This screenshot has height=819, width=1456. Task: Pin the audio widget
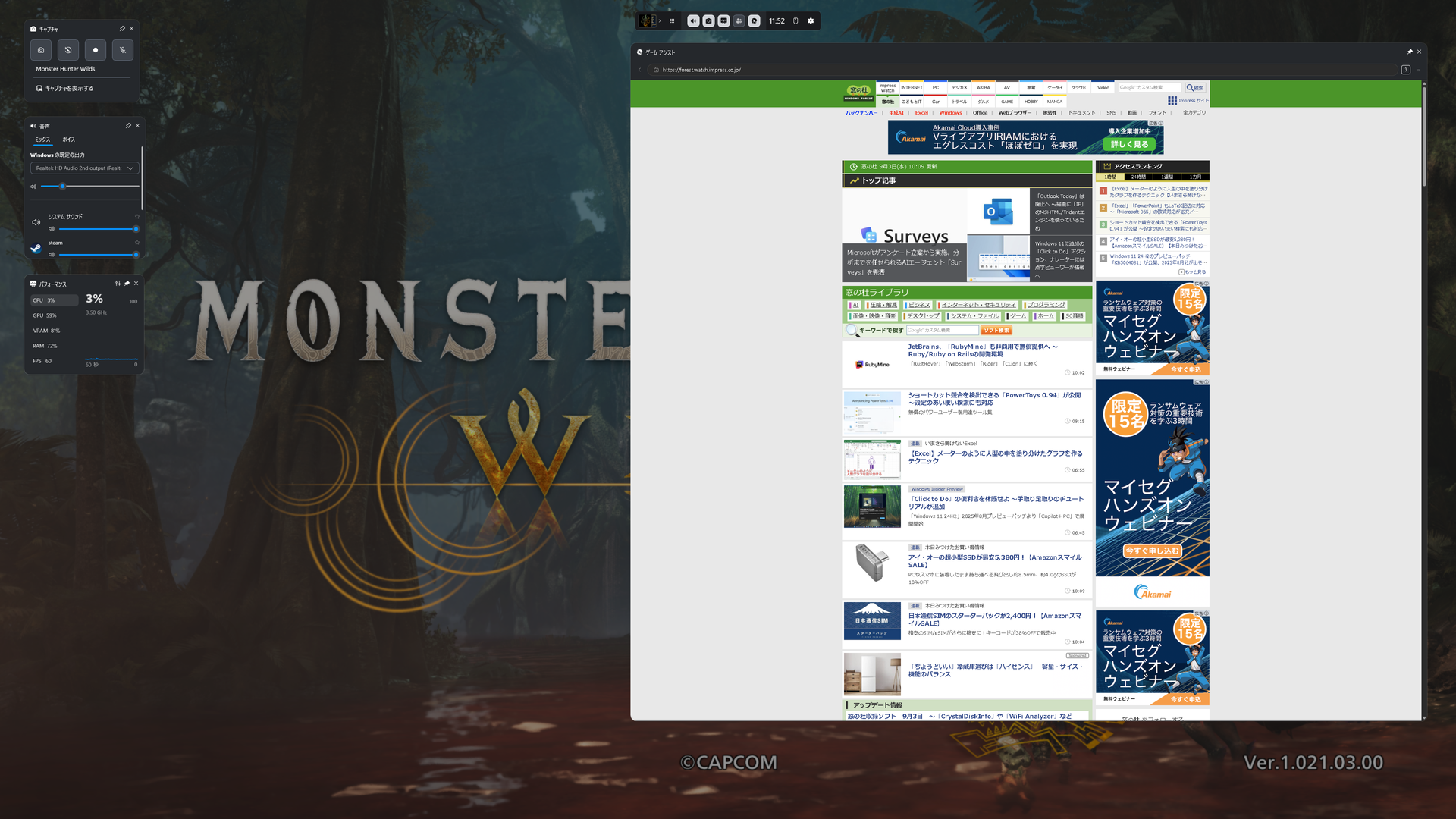(128, 126)
